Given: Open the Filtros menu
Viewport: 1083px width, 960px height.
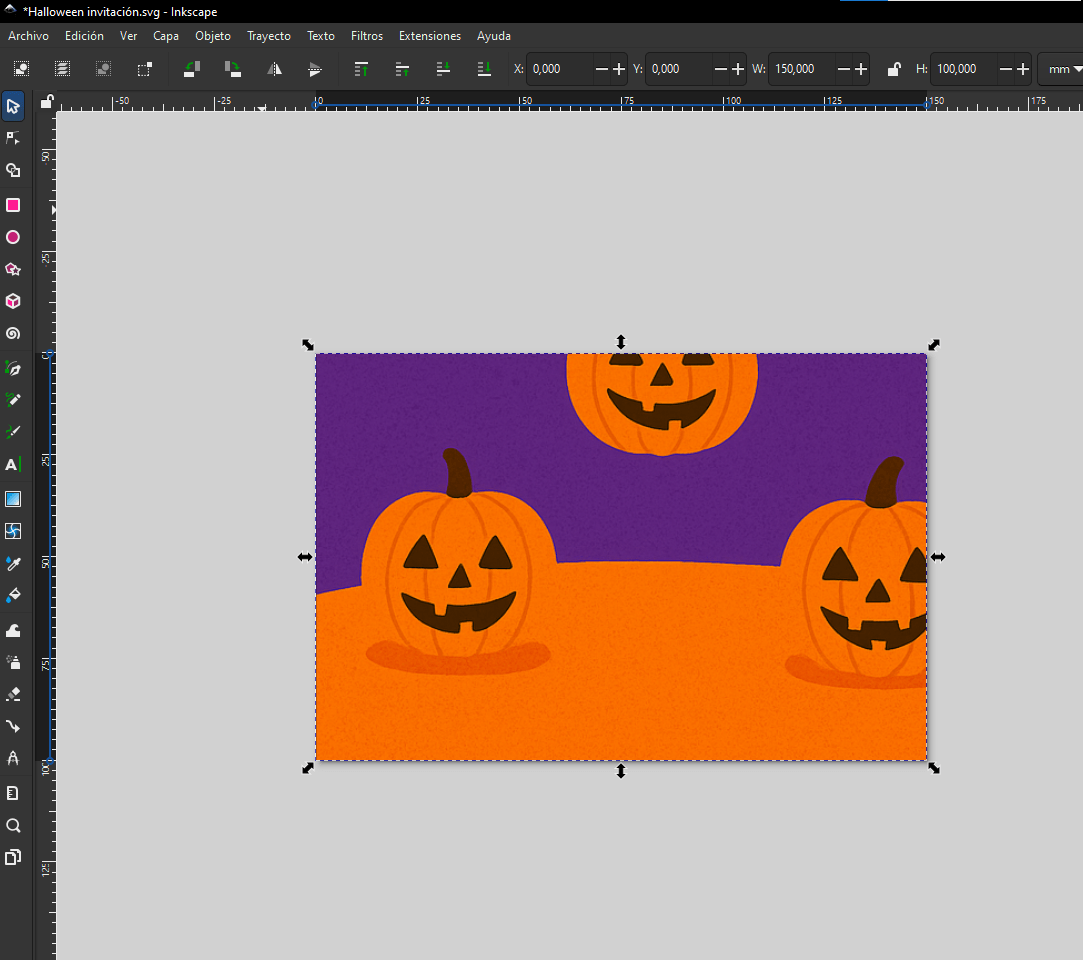Looking at the screenshot, I should (366, 36).
